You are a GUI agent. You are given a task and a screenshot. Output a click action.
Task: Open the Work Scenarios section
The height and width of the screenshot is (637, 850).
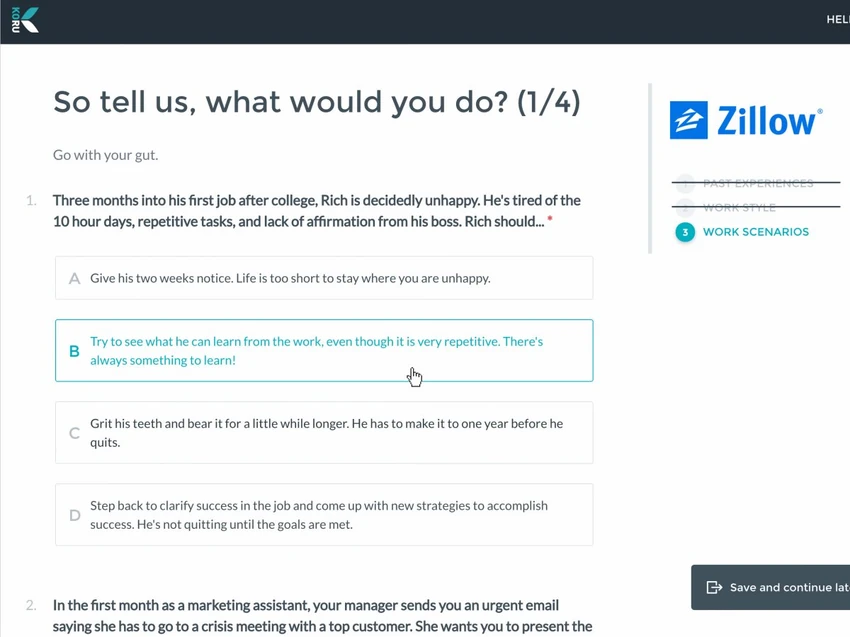(x=756, y=232)
